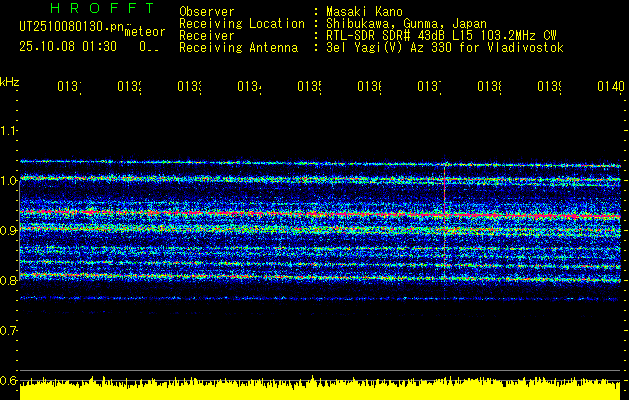Click the 0131 time marker
The width and height of the screenshot is (629, 400).
tap(69, 86)
